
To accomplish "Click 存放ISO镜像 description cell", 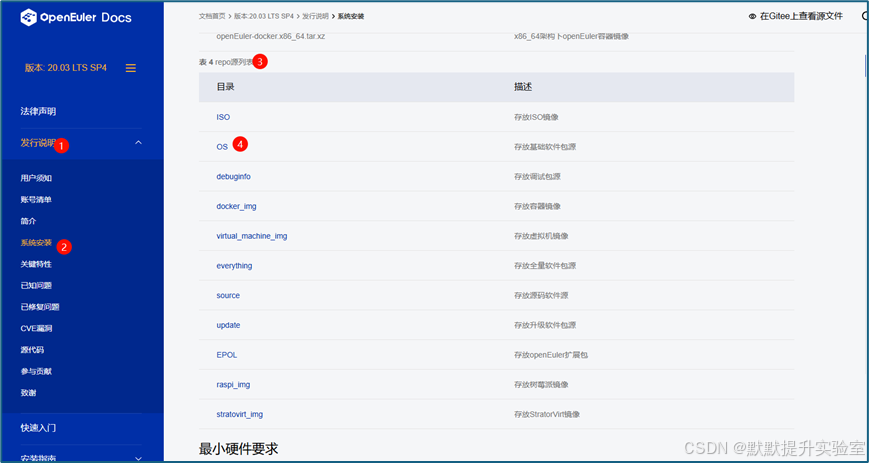I will pyautogui.click(x=536, y=117).
